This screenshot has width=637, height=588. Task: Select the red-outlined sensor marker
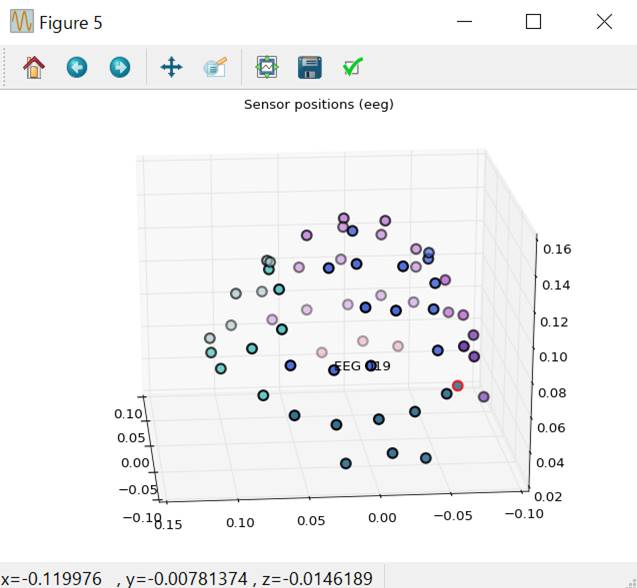tap(457, 386)
